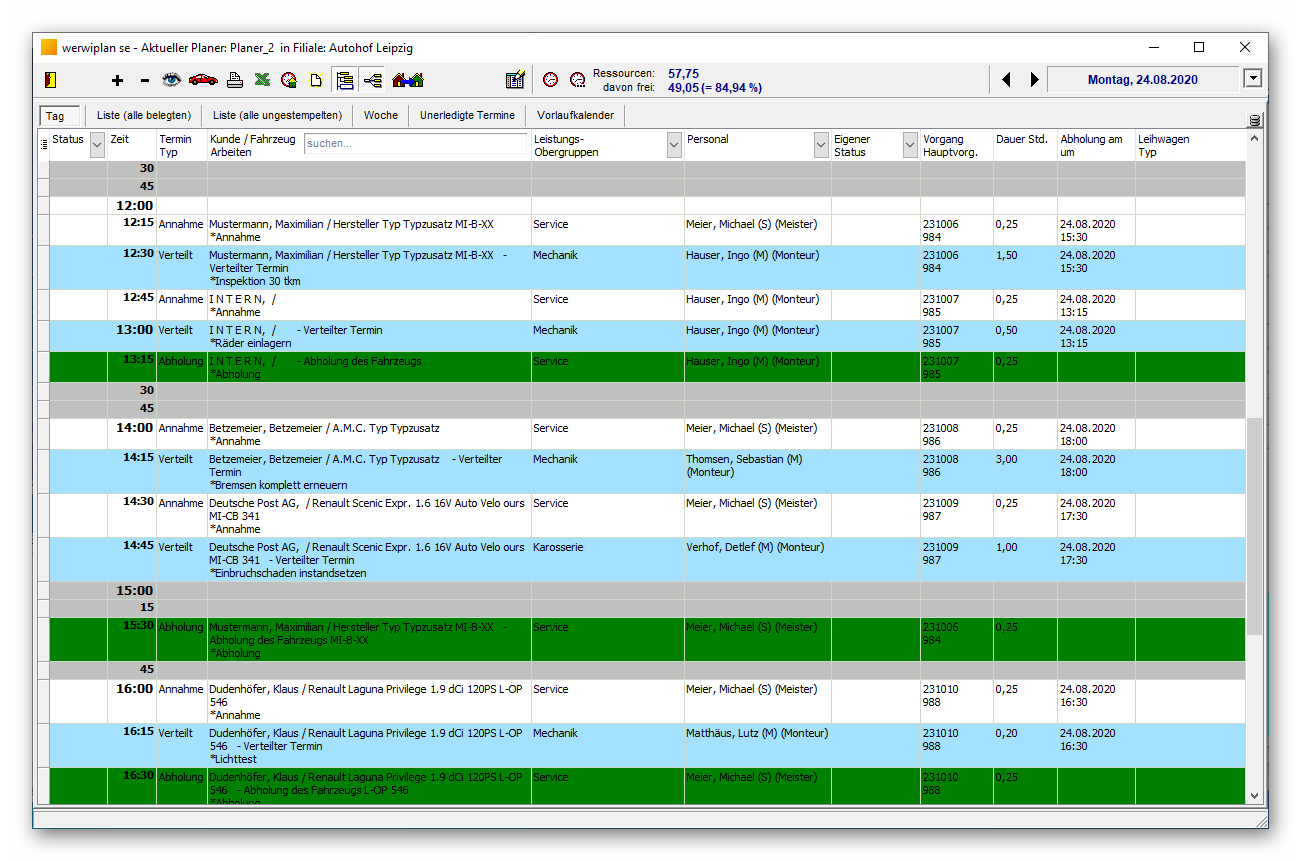Click the printer icon
Image resolution: width=1301 pixels, height=861 pixels.
pyautogui.click(x=234, y=80)
